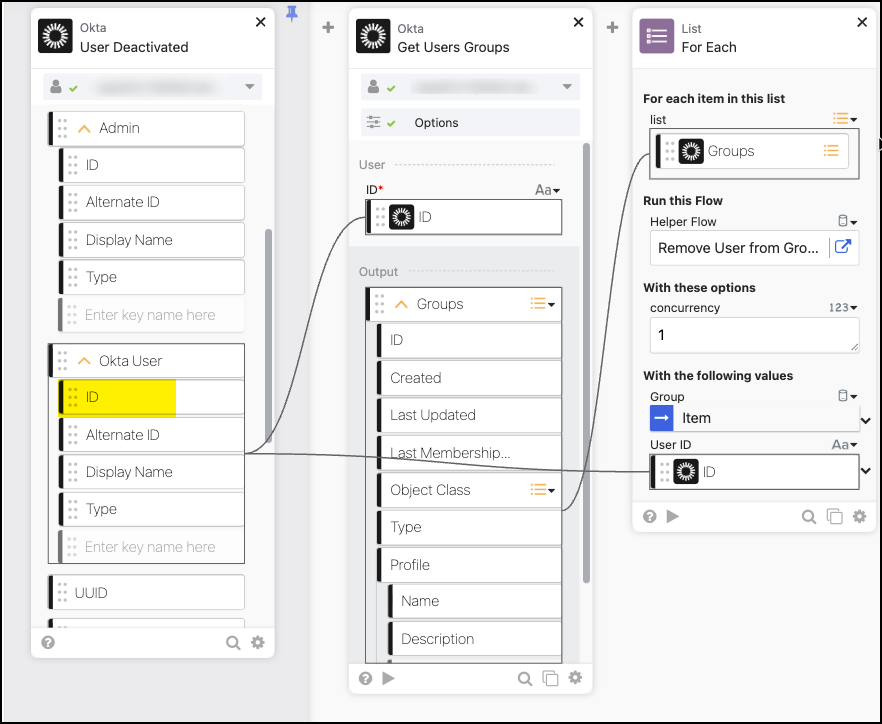
Task: Open the connection dropdown on the Get Users Groups card
Action: (x=568, y=87)
